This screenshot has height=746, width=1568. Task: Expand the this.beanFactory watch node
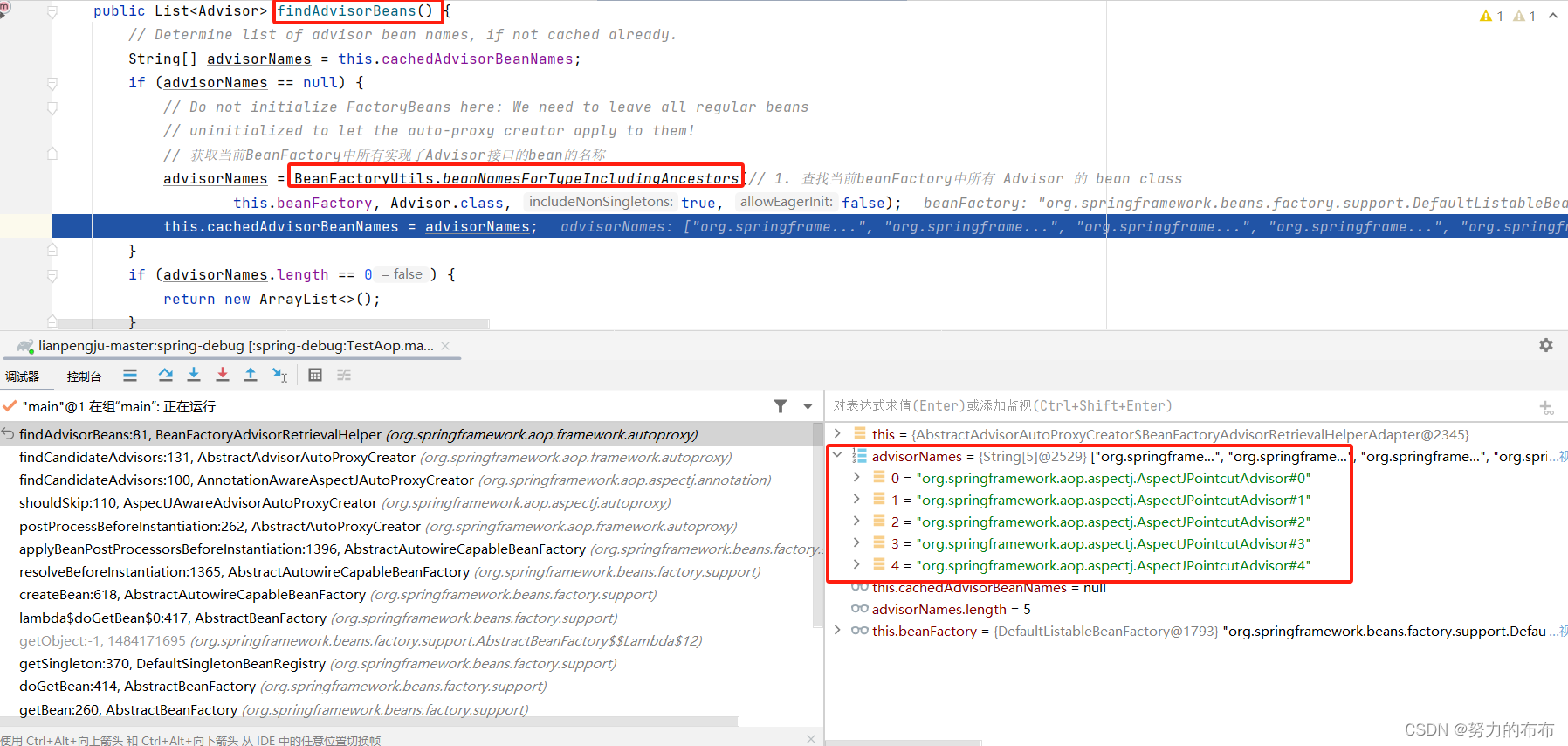(x=837, y=630)
